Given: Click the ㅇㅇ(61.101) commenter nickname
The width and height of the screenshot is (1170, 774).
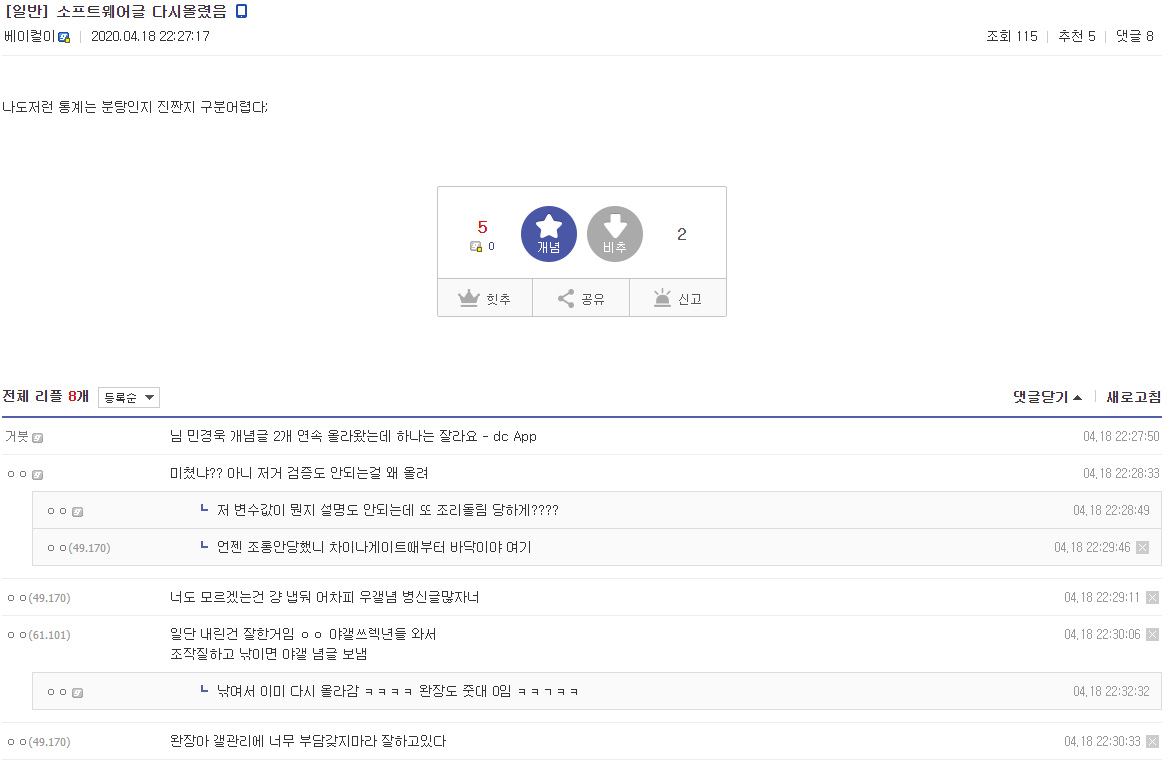Looking at the screenshot, I should [x=38, y=635].
